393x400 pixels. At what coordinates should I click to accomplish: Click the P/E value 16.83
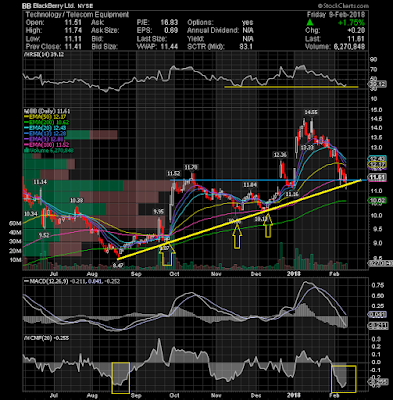(x=169, y=23)
